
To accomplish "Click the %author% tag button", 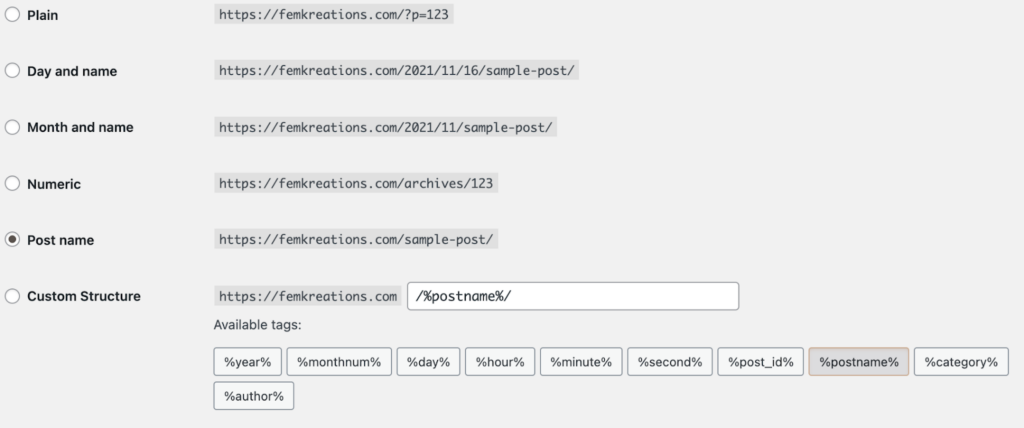I will pyautogui.click(x=253, y=396).
